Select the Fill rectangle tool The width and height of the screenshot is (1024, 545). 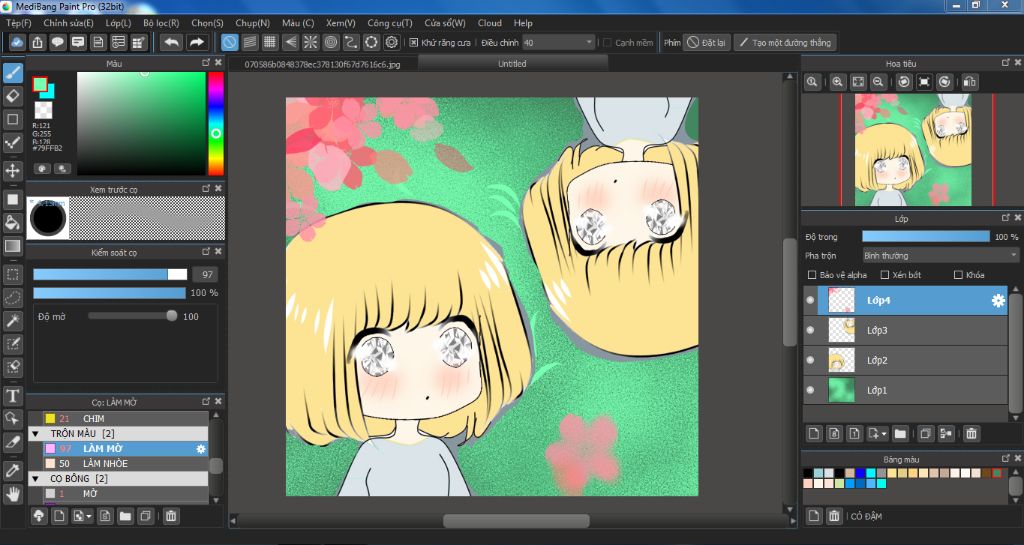[x=12, y=200]
